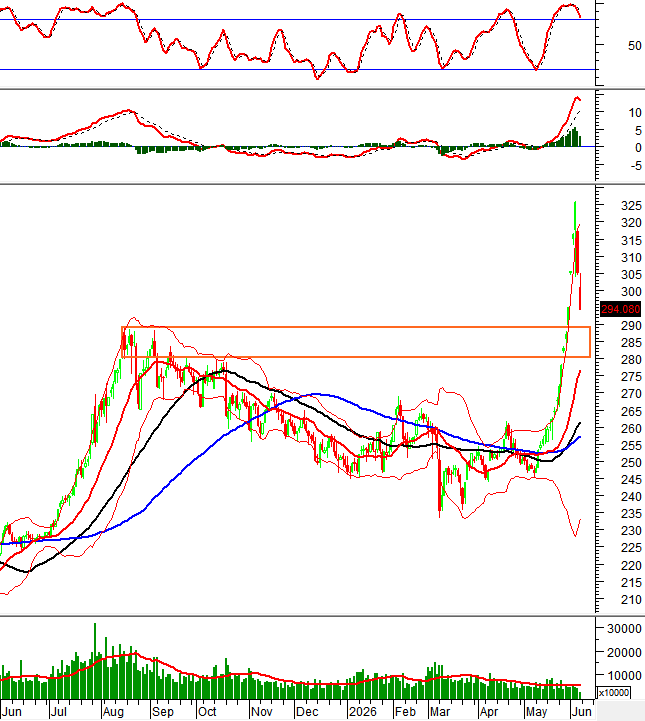Click the MACD -5 axis label

click(x=636, y=166)
